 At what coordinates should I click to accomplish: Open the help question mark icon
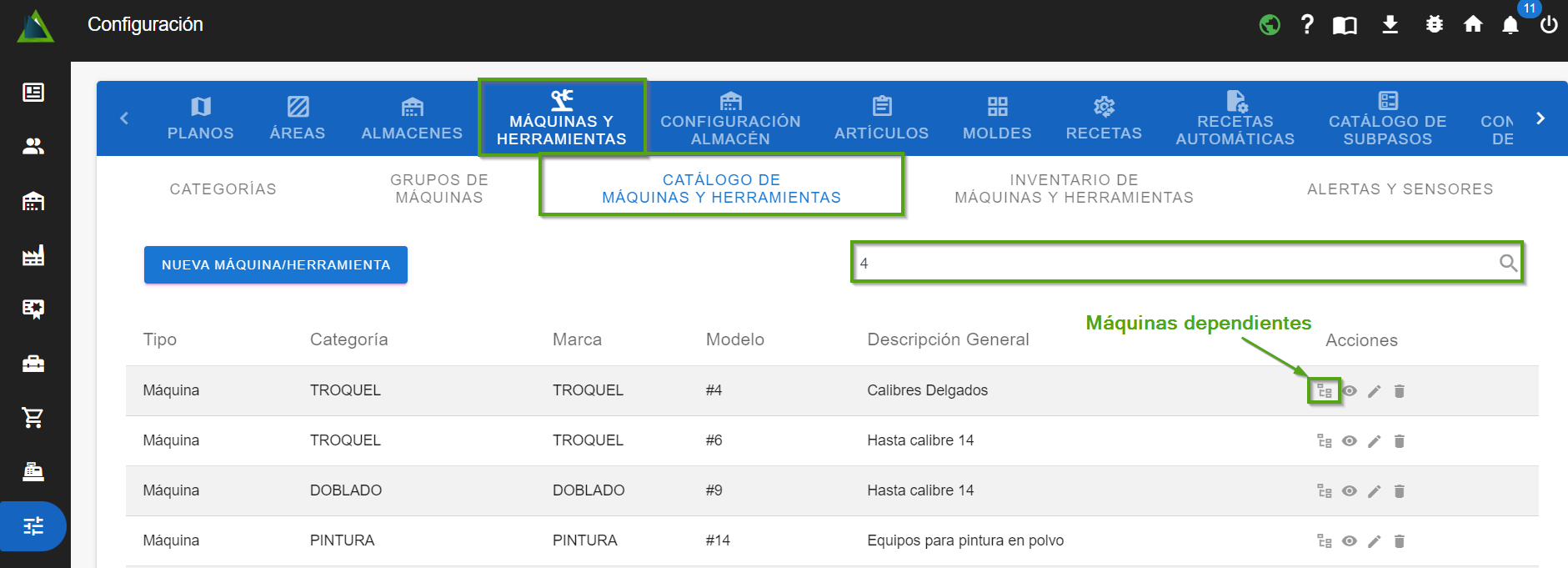pos(1306,25)
